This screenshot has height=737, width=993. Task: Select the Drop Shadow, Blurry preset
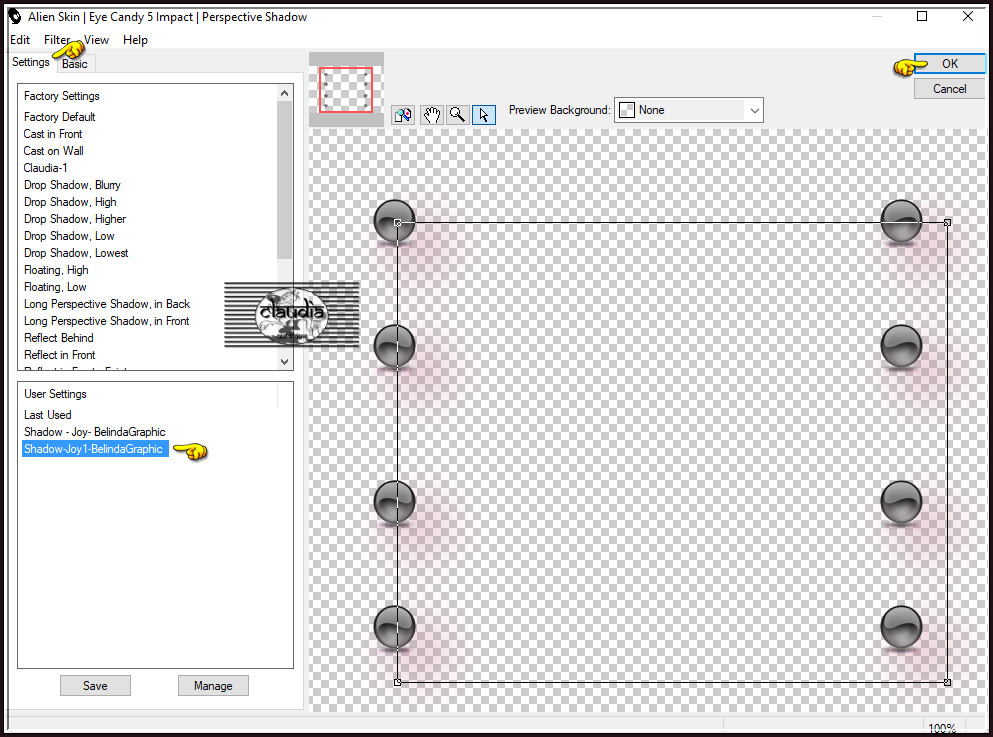(x=72, y=186)
